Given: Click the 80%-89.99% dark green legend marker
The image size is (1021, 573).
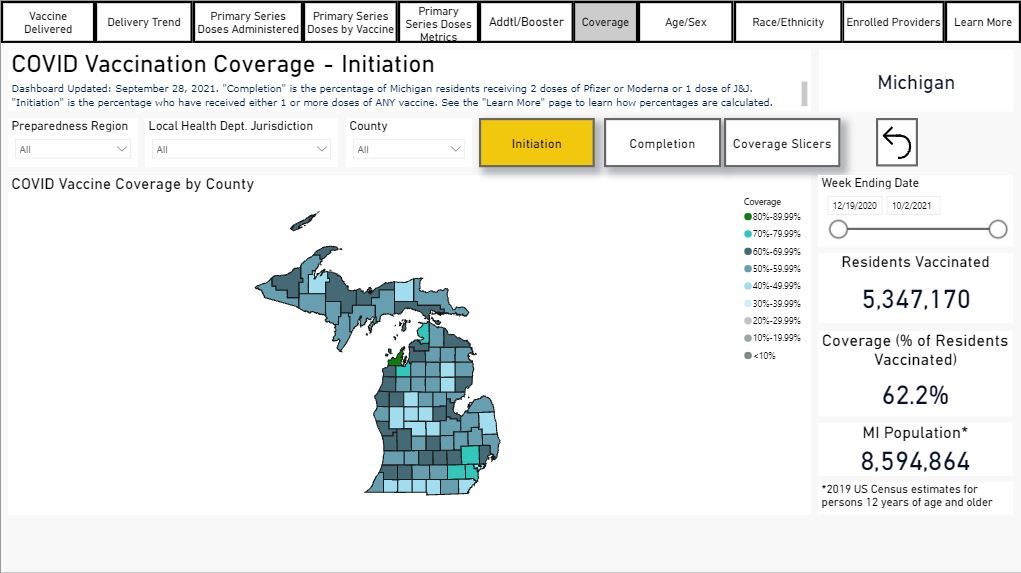Looking at the screenshot, I should tap(748, 217).
